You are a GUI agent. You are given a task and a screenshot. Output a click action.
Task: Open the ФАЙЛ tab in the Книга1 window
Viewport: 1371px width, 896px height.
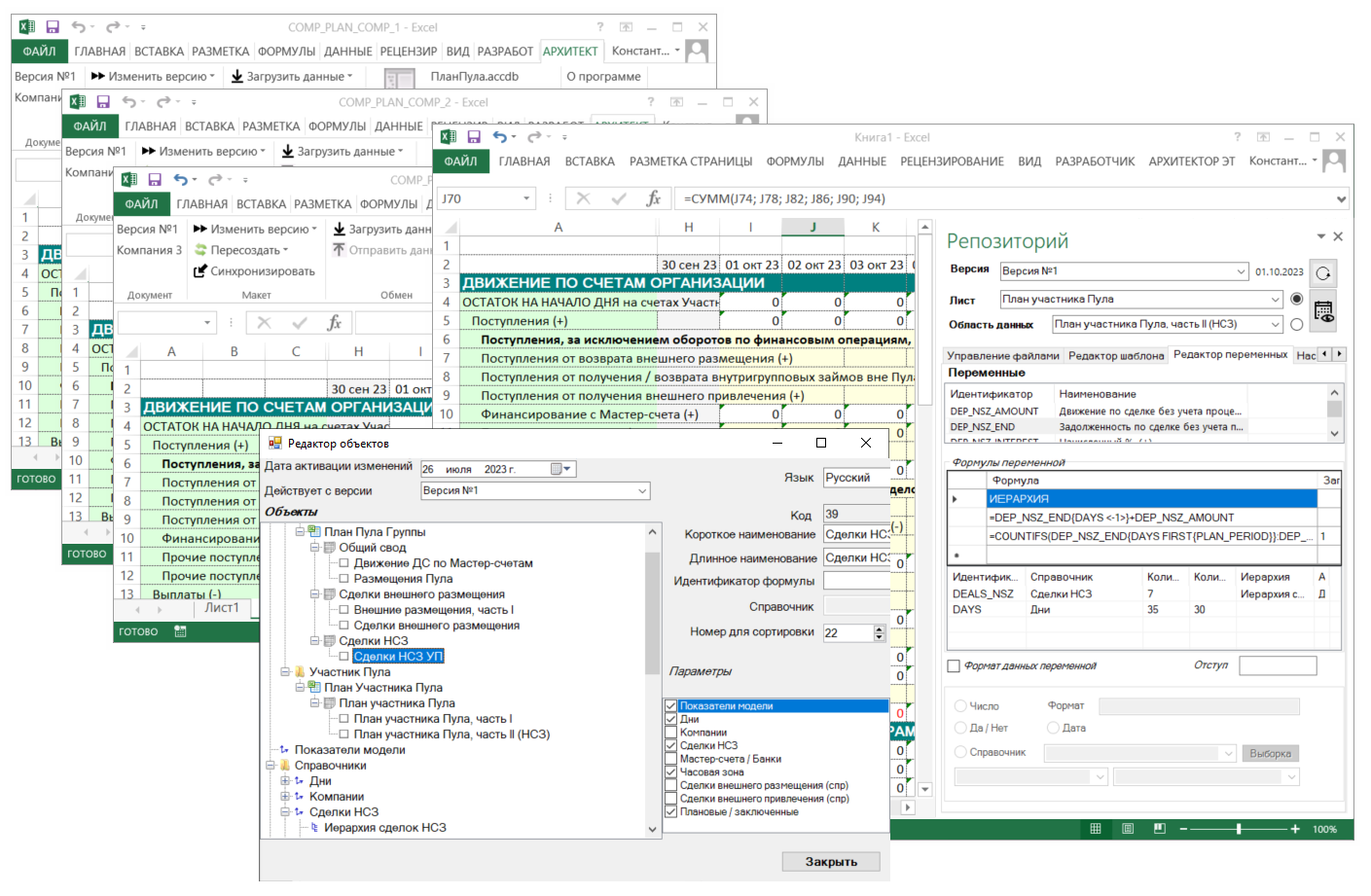point(460,161)
